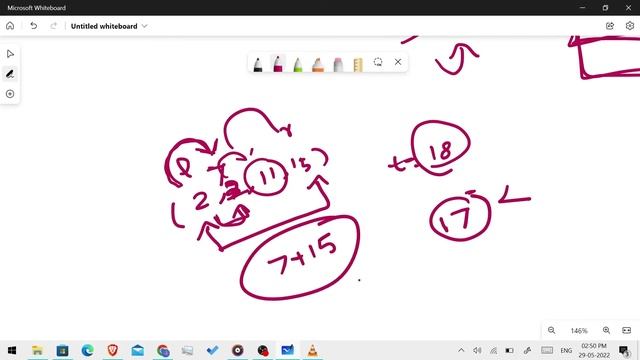
Task: Open Microsoft Store in the taskbar
Action: click(x=62, y=350)
